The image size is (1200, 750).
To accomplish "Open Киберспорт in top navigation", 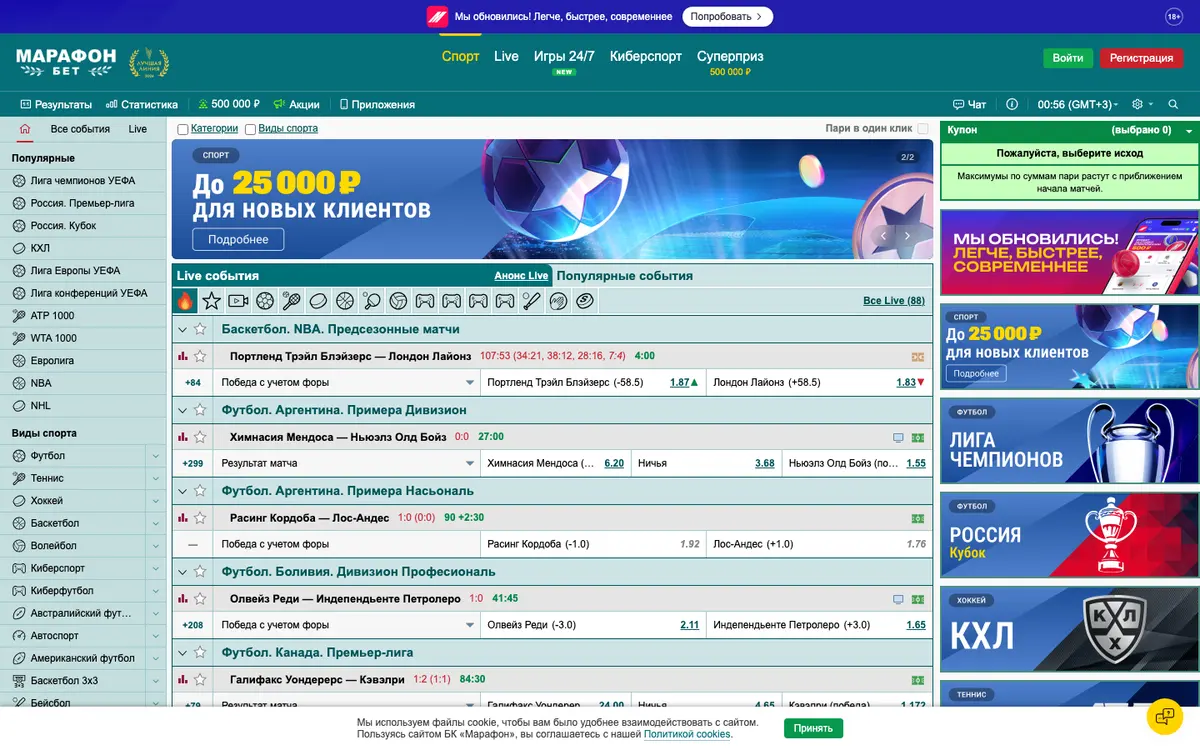I will point(646,57).
